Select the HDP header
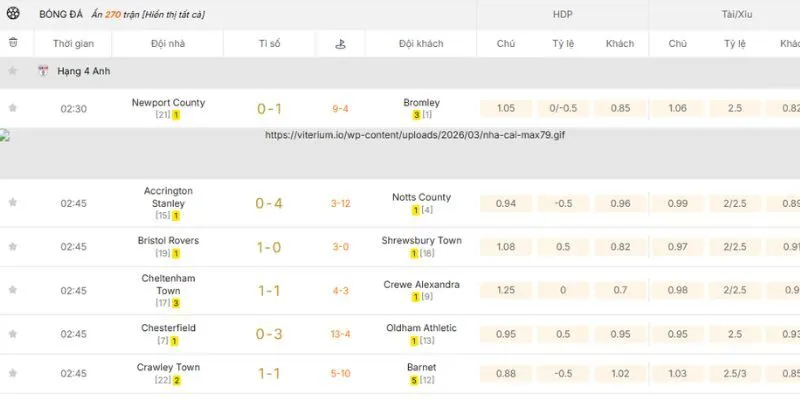 coord(563,15)
